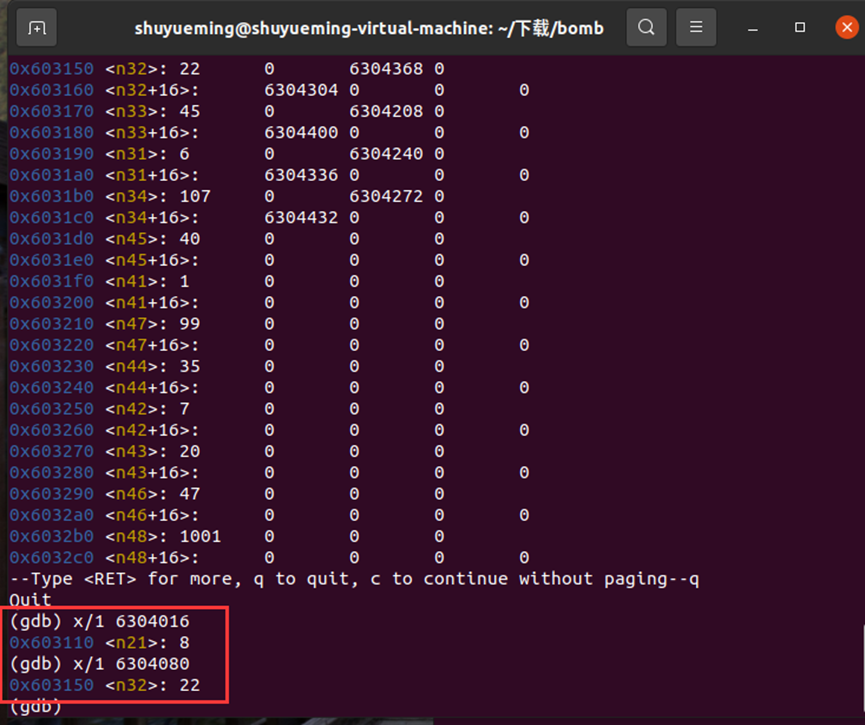The height and width of the screenshot is (725, 865).
Task: Click the address 0x6032c0 near the pager line
Action: click(x=50, y=557)
